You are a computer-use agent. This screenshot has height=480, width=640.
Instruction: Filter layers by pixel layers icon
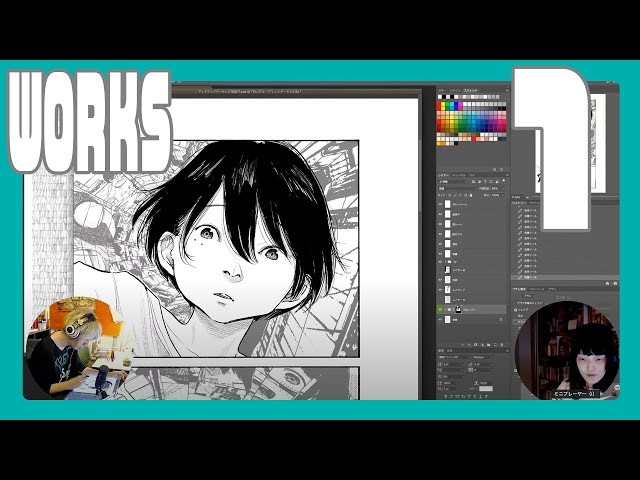point(473,181)
